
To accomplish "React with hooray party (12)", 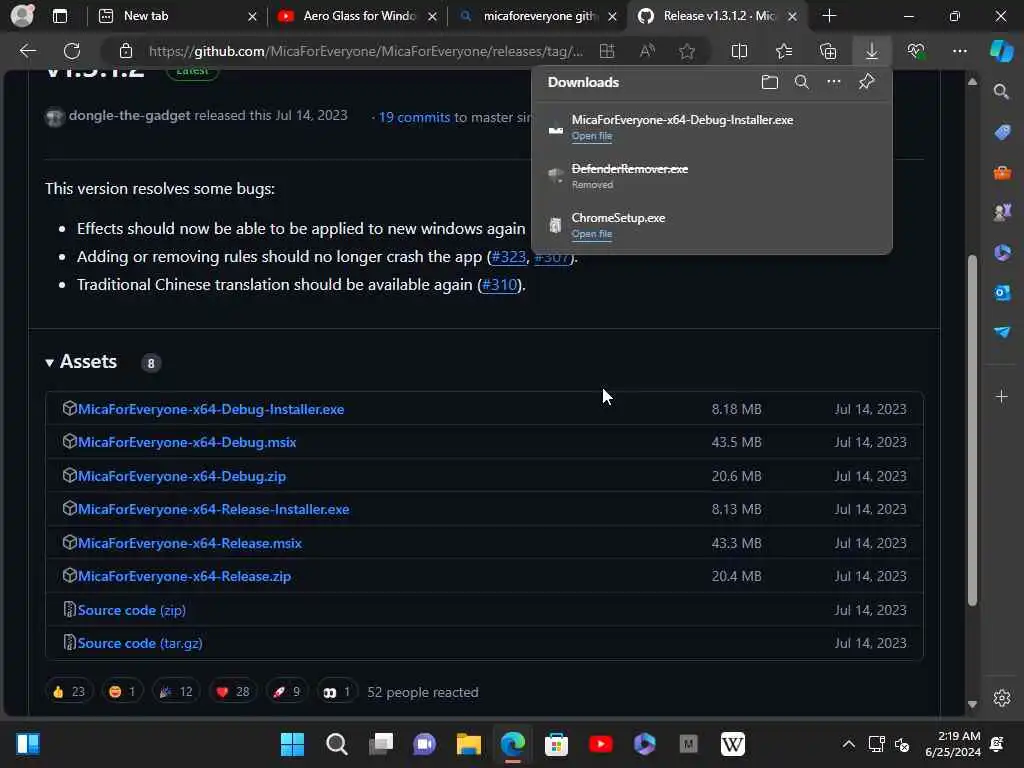I will click(176, 692).
